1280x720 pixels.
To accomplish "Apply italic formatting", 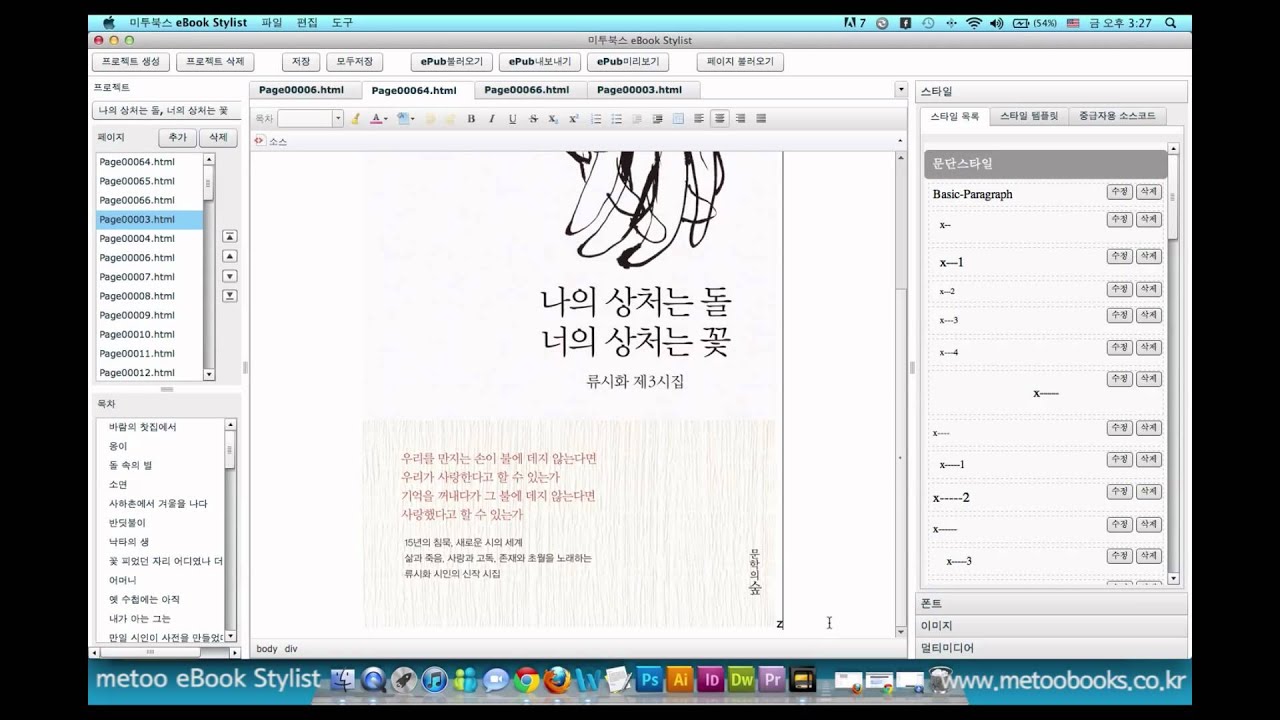I will click(x=491, y=119).
